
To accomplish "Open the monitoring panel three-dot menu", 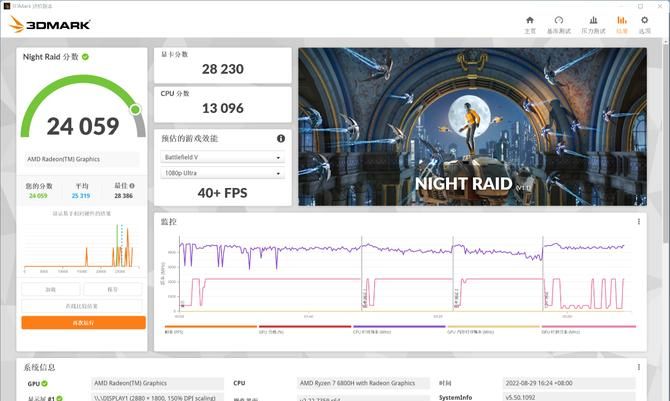I will tap(639, 221).
